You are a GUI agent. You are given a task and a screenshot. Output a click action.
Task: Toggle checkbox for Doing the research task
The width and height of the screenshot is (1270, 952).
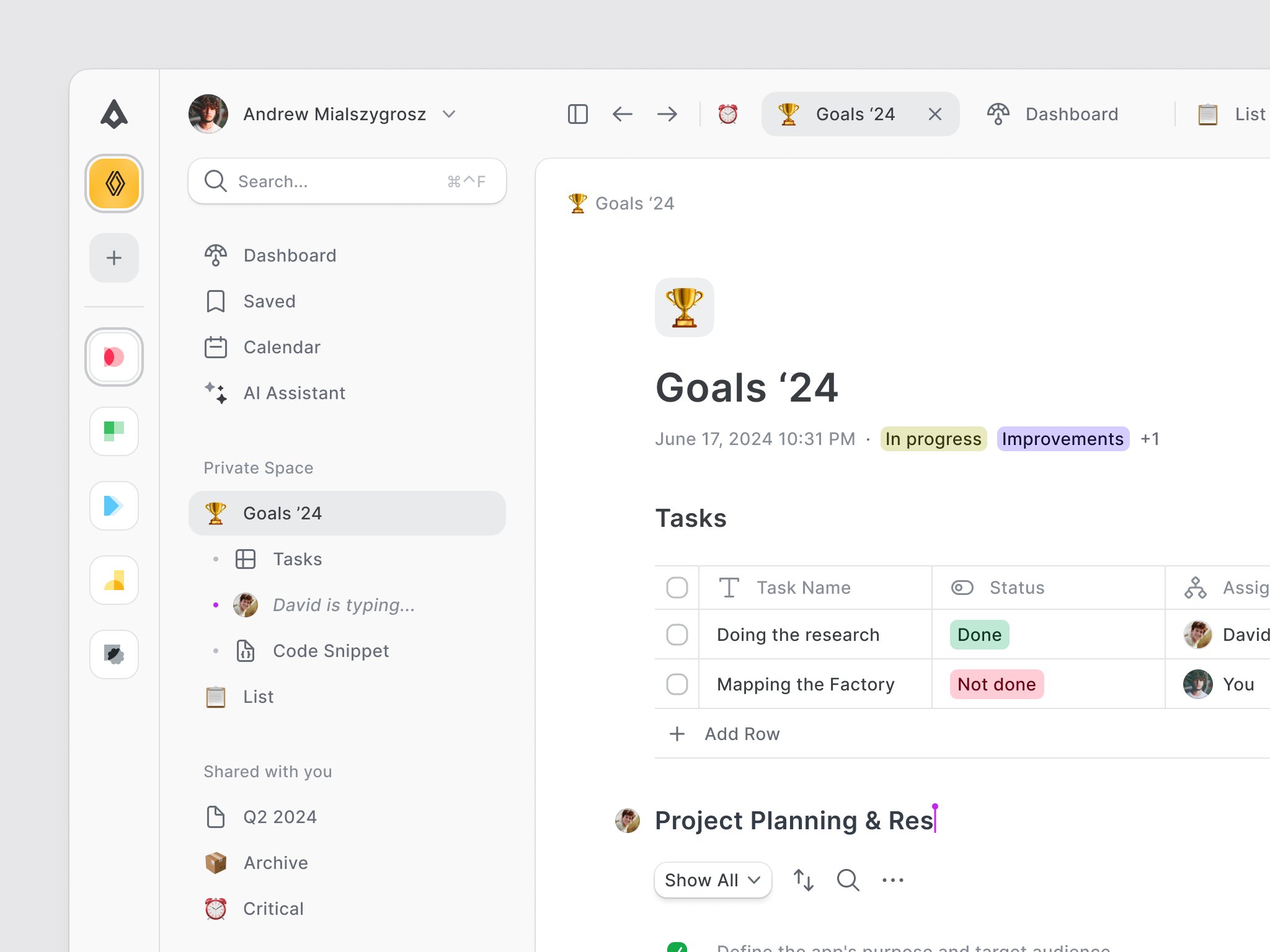[x=677, y=634]
